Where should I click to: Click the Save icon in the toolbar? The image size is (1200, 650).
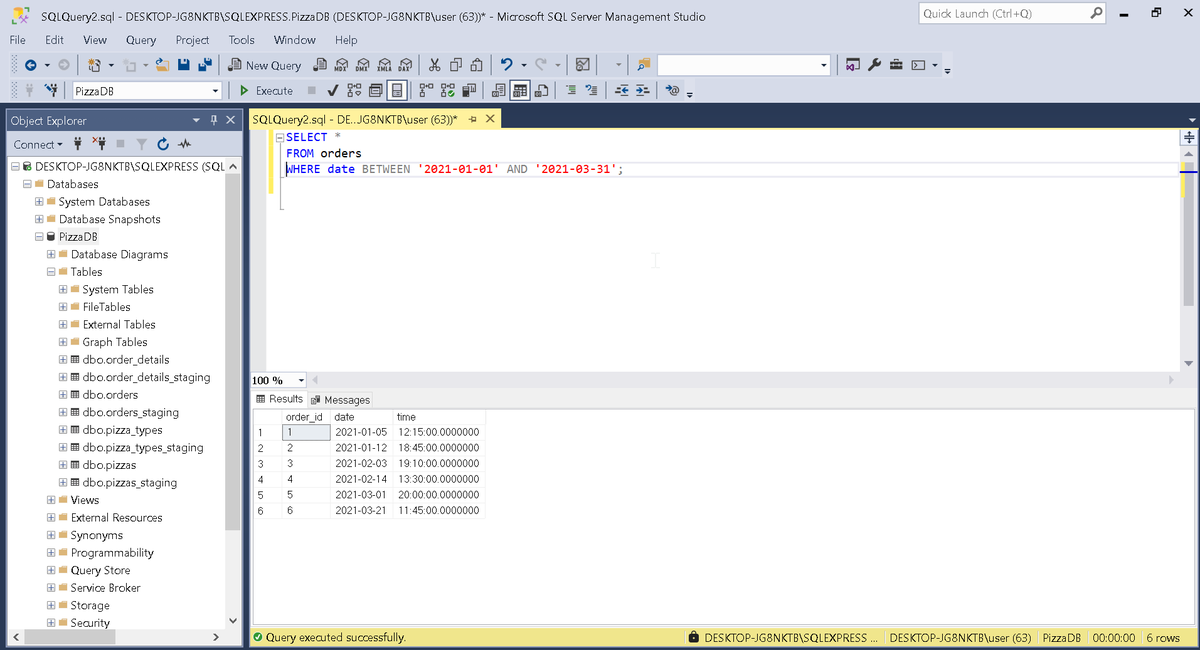pos(184,65)
